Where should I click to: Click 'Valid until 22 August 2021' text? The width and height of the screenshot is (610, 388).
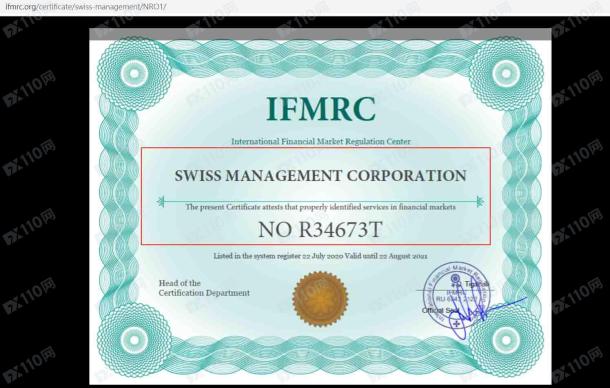tap(386, 256)
